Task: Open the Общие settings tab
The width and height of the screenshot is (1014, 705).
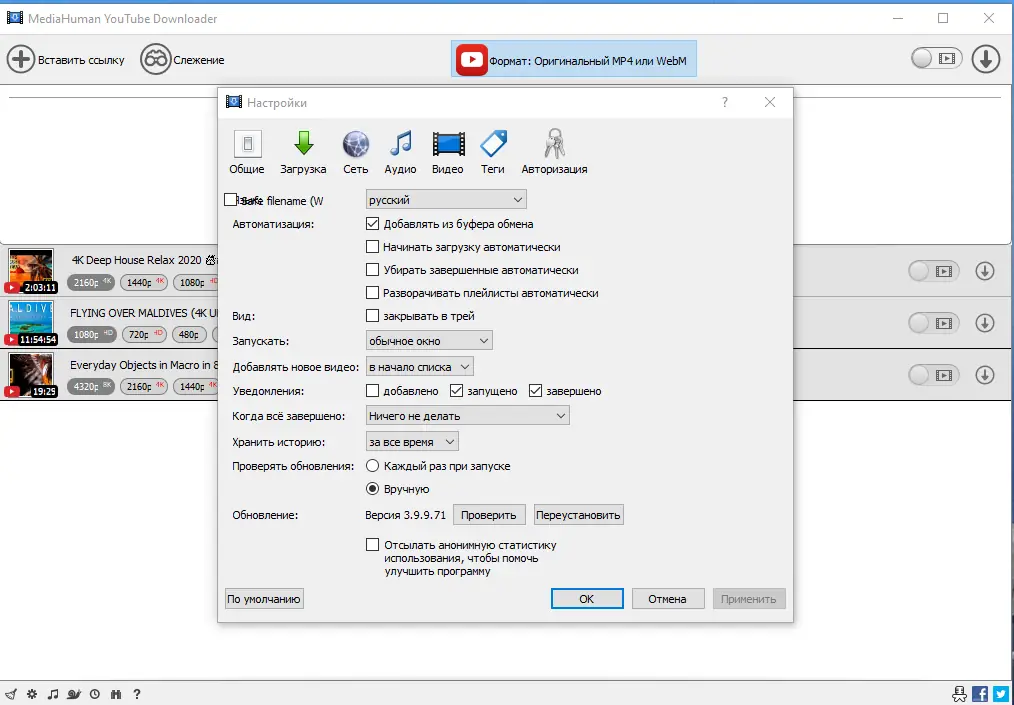Action: tap(246, 152)
